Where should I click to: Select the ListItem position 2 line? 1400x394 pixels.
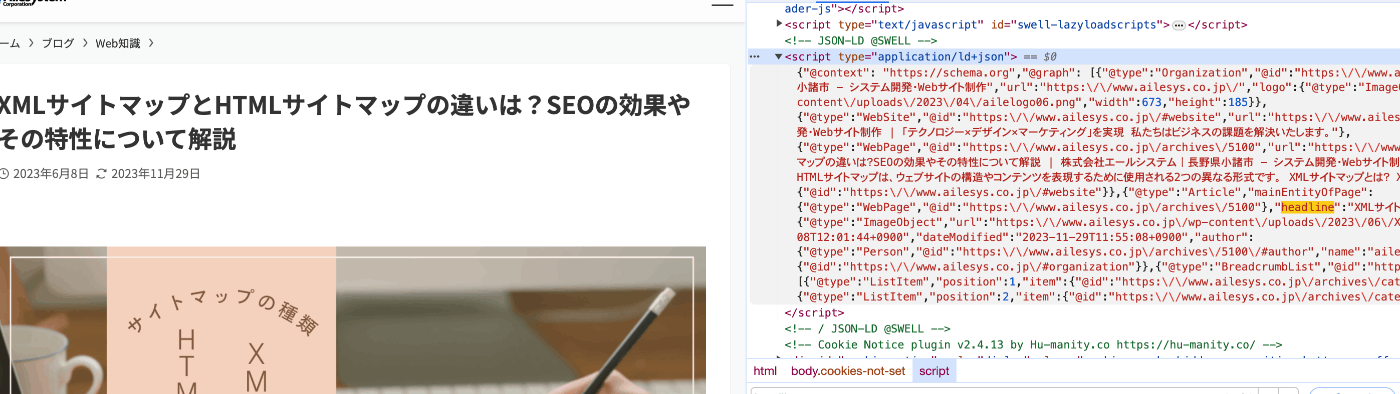click(1098, 298)
